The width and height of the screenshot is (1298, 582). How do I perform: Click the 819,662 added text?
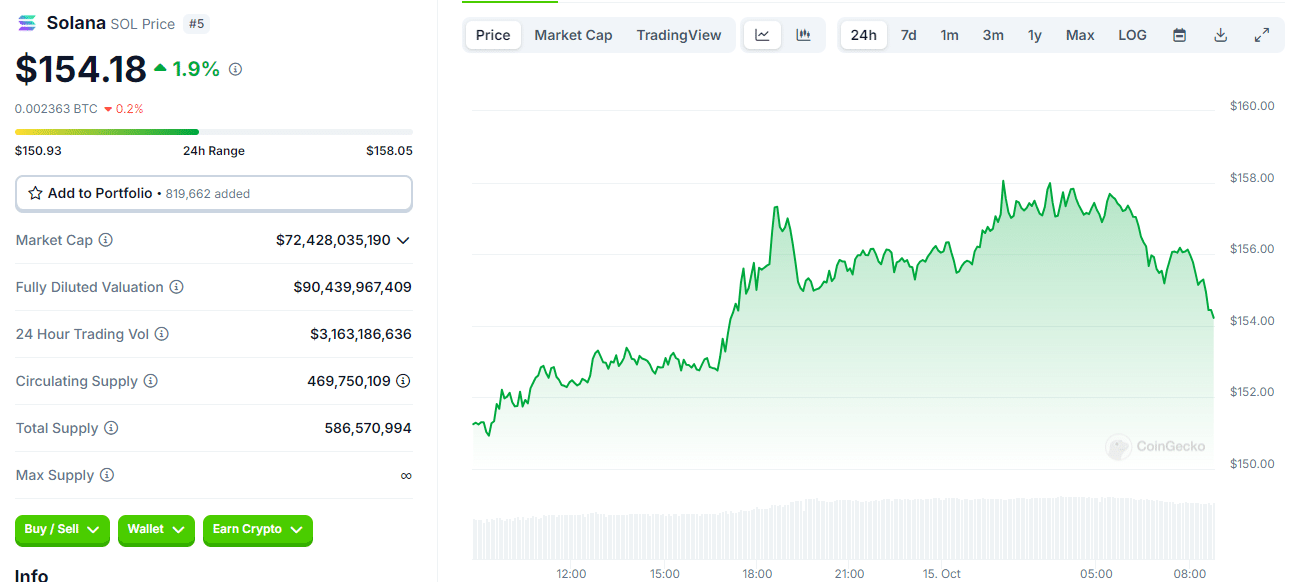tap(208, 194)
